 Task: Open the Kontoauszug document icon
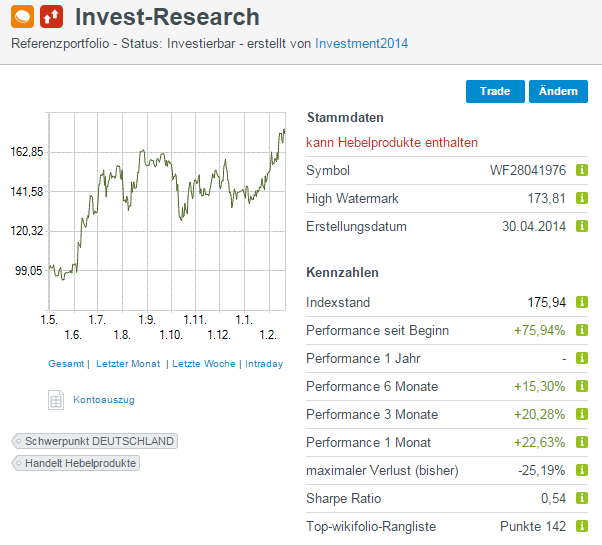coord(56,400)
